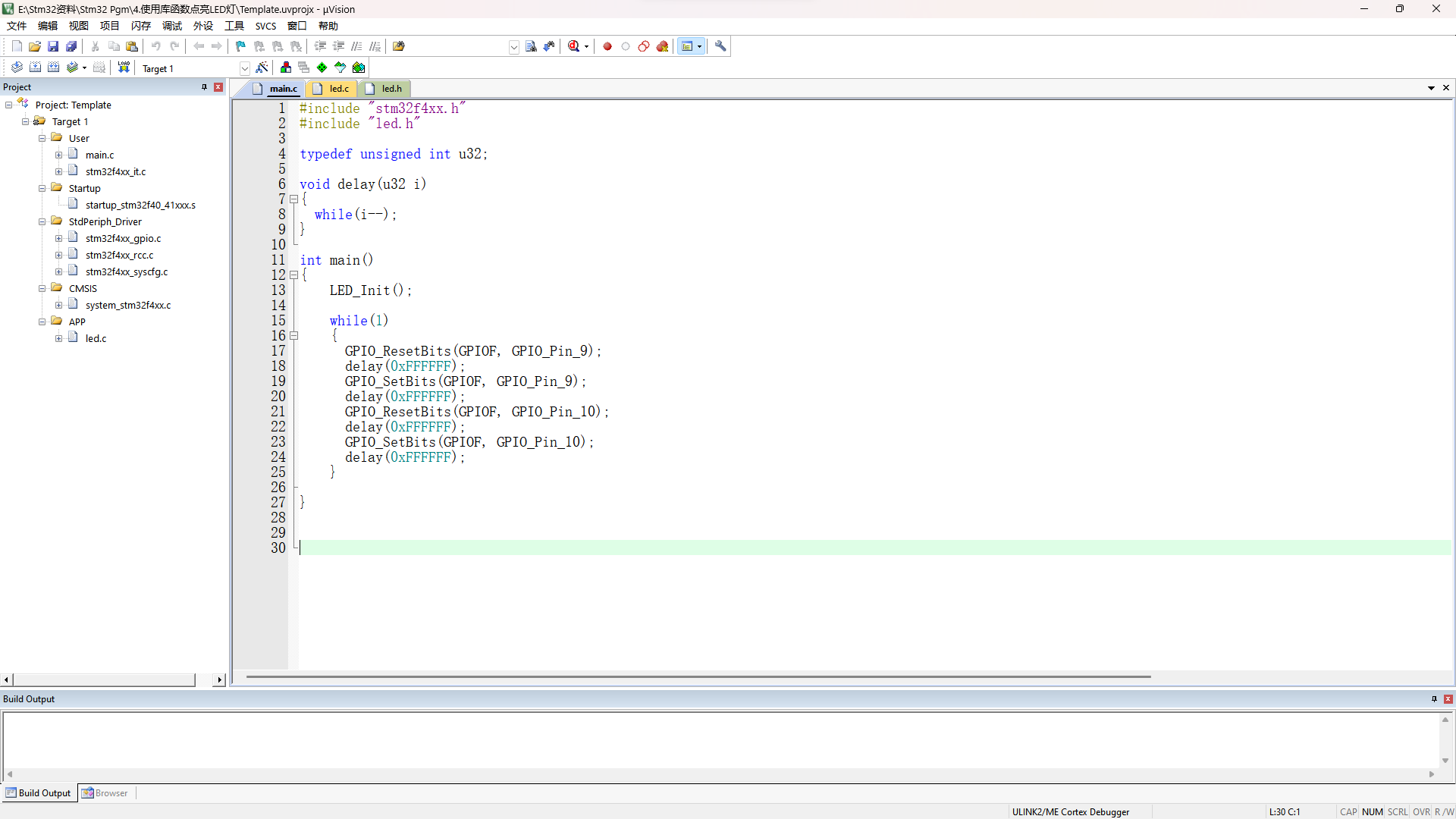Collapse the StdPeriph_Driver folder
The image size is (1456, 819).
coord(42,222)
